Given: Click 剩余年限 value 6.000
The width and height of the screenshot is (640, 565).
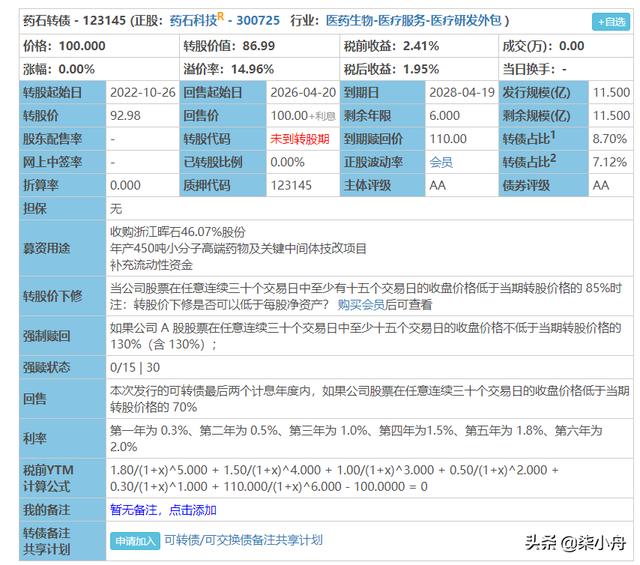Looking at the screenshot, I should 444,116.
